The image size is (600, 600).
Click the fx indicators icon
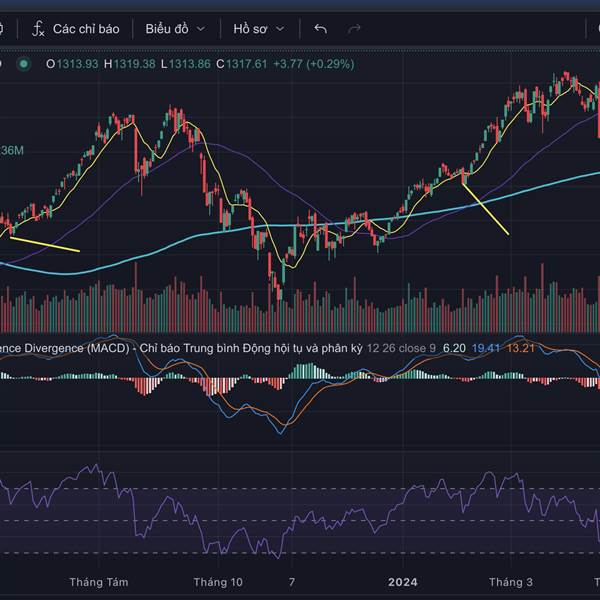point(38,29)
